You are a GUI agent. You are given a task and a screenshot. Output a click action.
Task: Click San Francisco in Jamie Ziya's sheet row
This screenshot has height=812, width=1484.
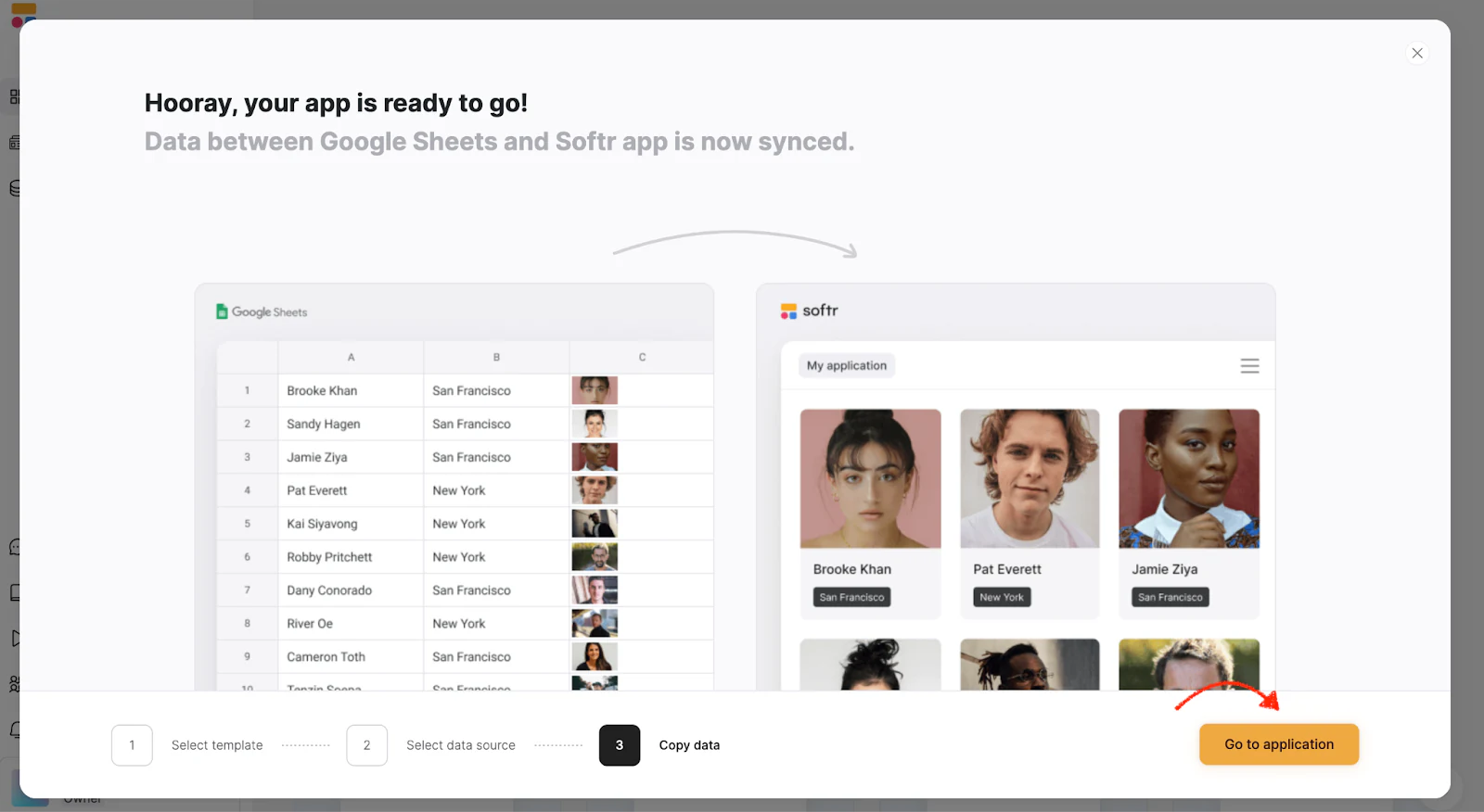496,457
